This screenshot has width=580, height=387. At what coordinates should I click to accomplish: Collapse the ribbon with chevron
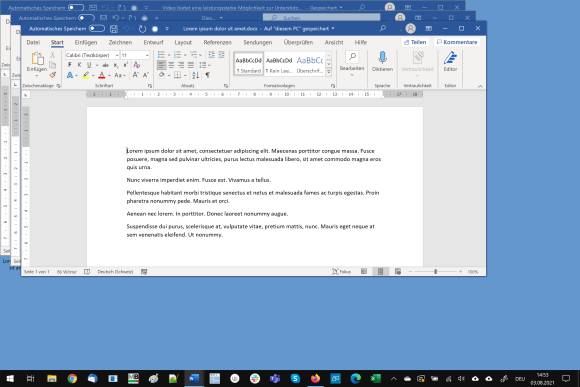click(x=480, y=86)
